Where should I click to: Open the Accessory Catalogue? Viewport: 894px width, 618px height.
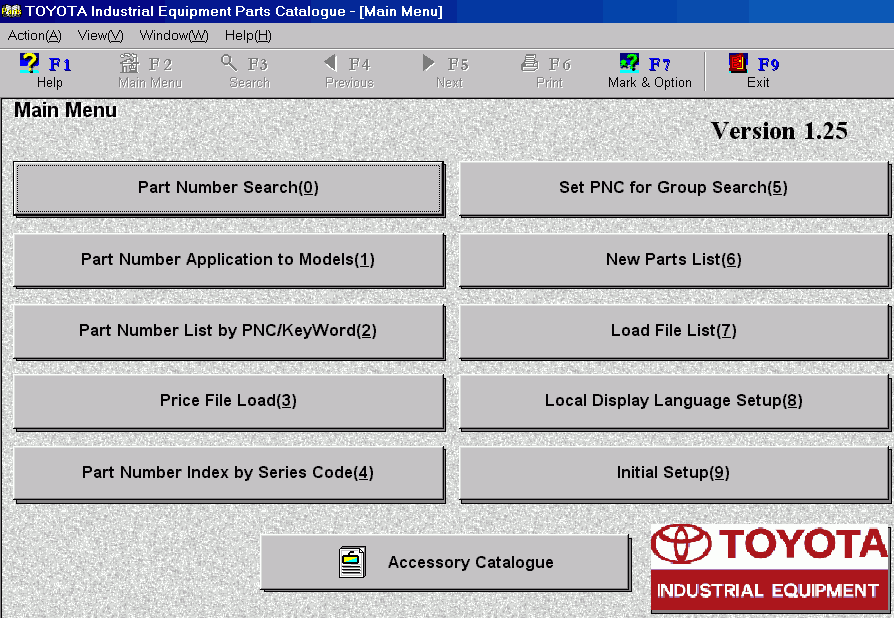click(445, 562)
